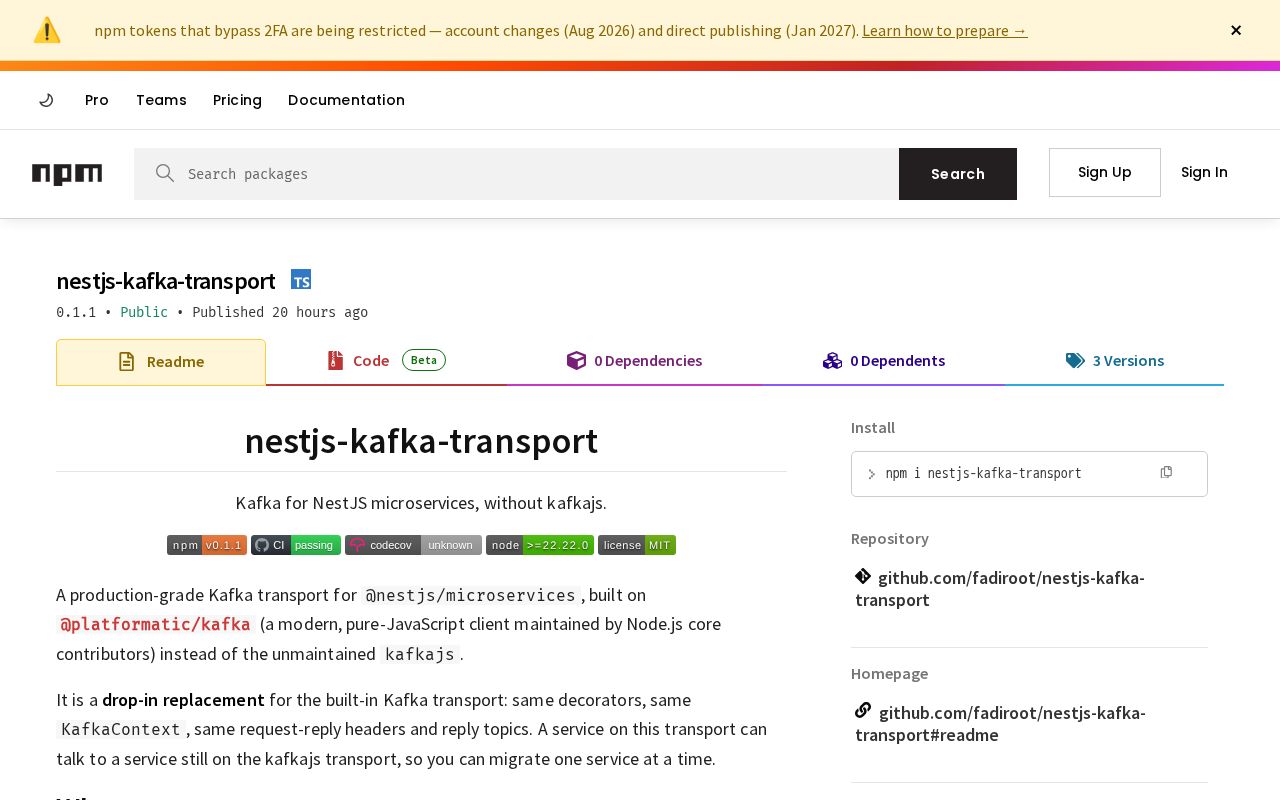
Task: Toggle dark mode with the moon icon
Action: pos(46,100)
